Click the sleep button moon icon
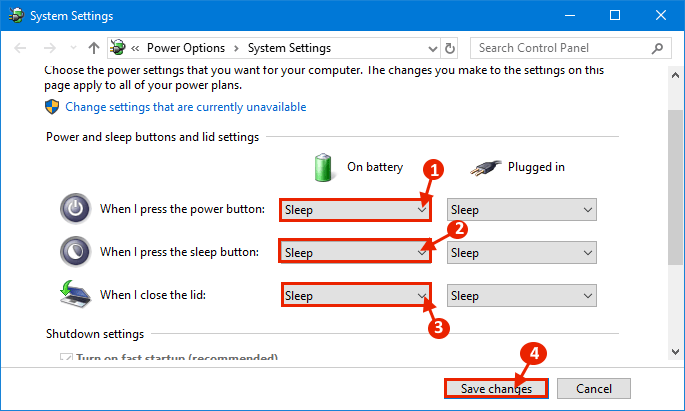Screen dimensions: 685x411 pyautogui.click(x=76, y=252)
